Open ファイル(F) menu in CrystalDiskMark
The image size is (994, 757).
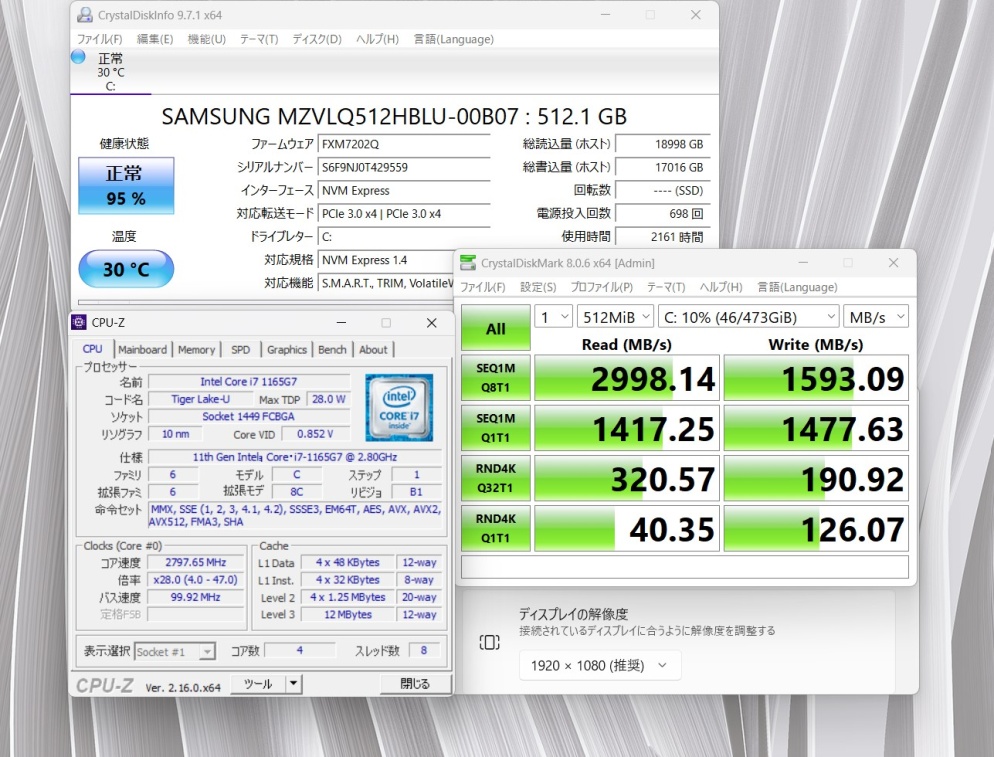click(482, 287)
